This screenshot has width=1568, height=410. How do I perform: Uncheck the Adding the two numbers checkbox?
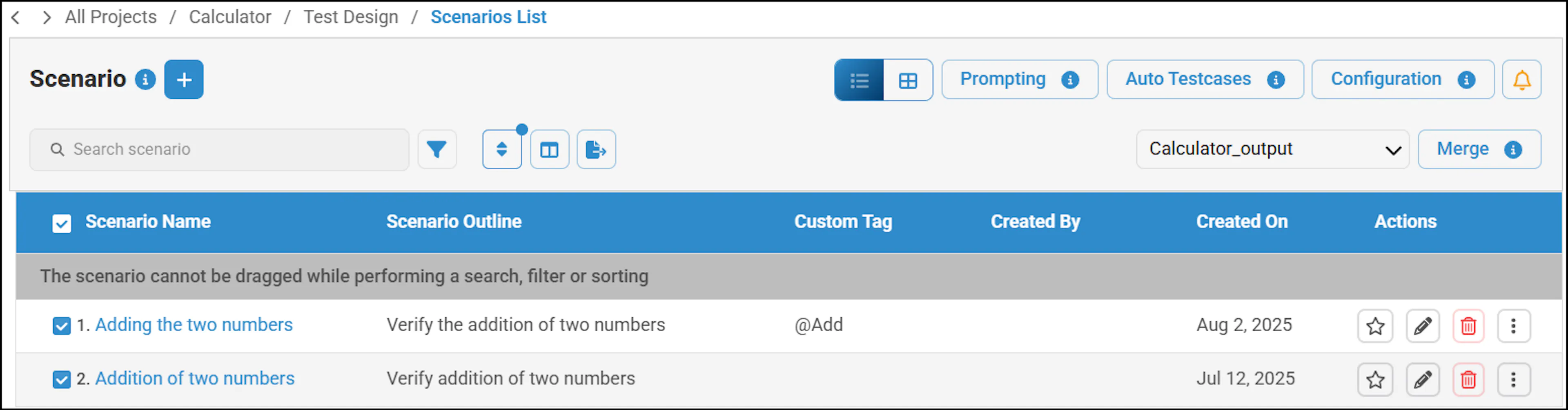click(62, 326)
